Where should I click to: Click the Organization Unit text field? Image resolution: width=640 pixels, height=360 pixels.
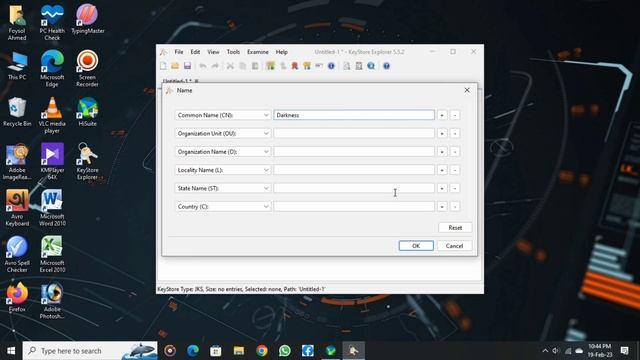pyautogui.click(x=354, y=133)
